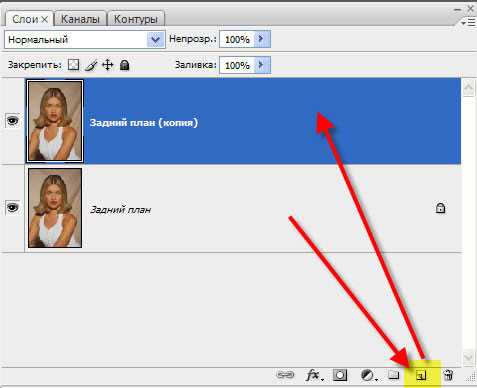Click the Заливка 100% value field
Screen dimensions: 477x388
(237, 65)
